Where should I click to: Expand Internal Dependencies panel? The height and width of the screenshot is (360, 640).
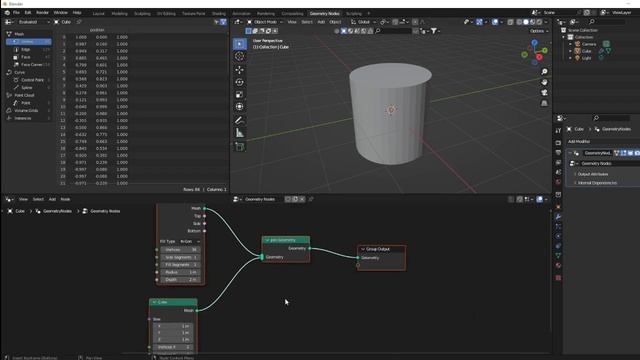pyautogui.click(x=596, y=183)
